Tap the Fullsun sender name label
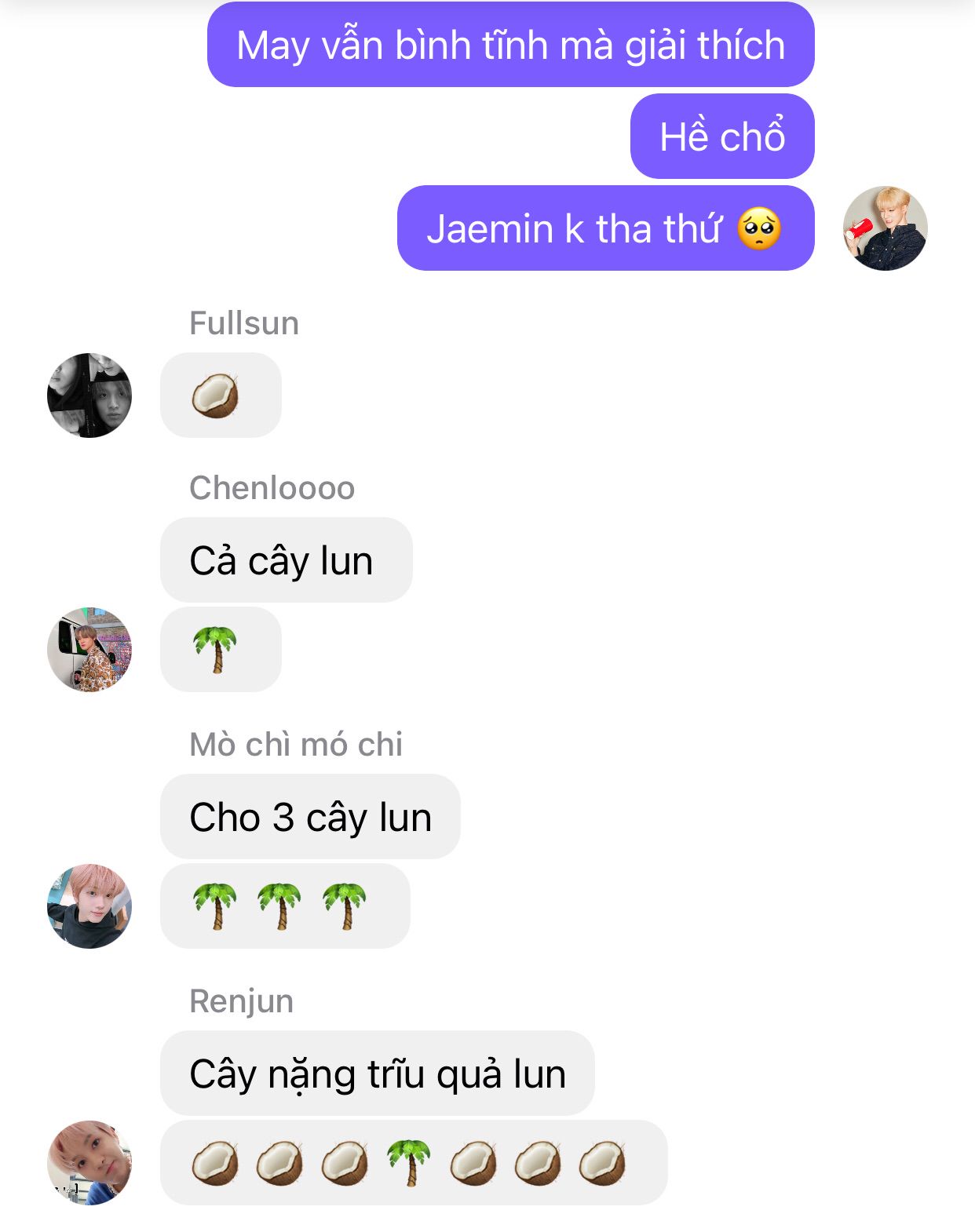 pyautogui.click(x=244, y=323)
